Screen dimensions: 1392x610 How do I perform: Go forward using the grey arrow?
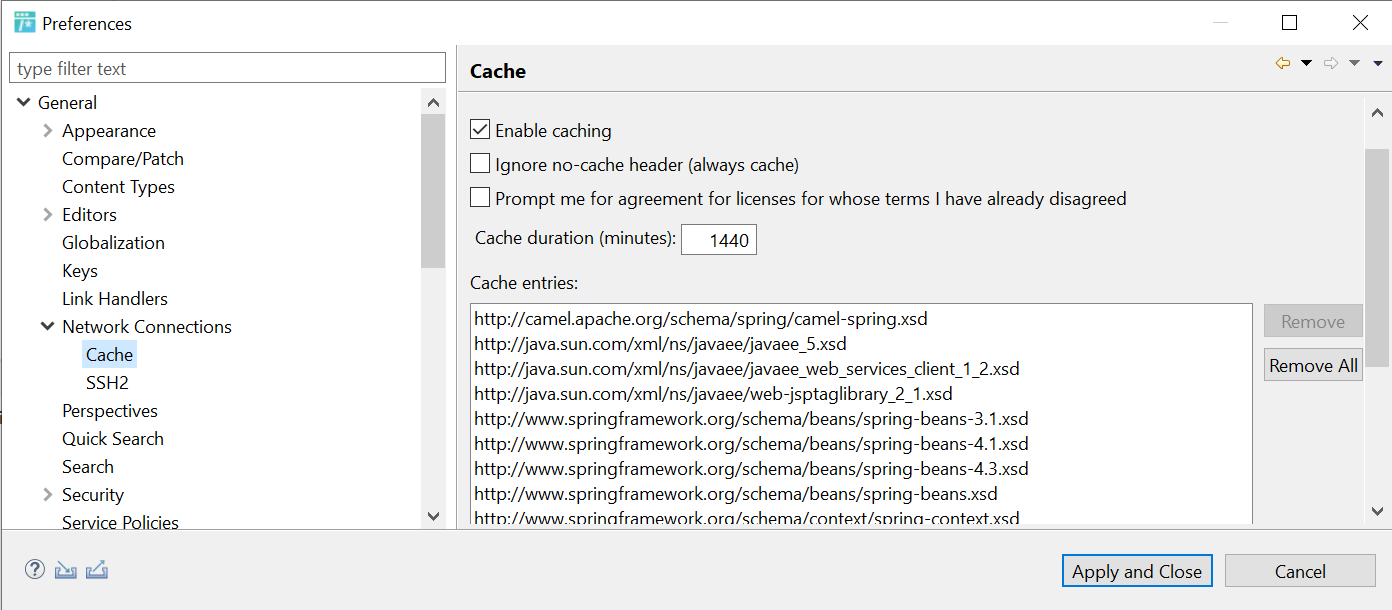tap(1331, 63)
